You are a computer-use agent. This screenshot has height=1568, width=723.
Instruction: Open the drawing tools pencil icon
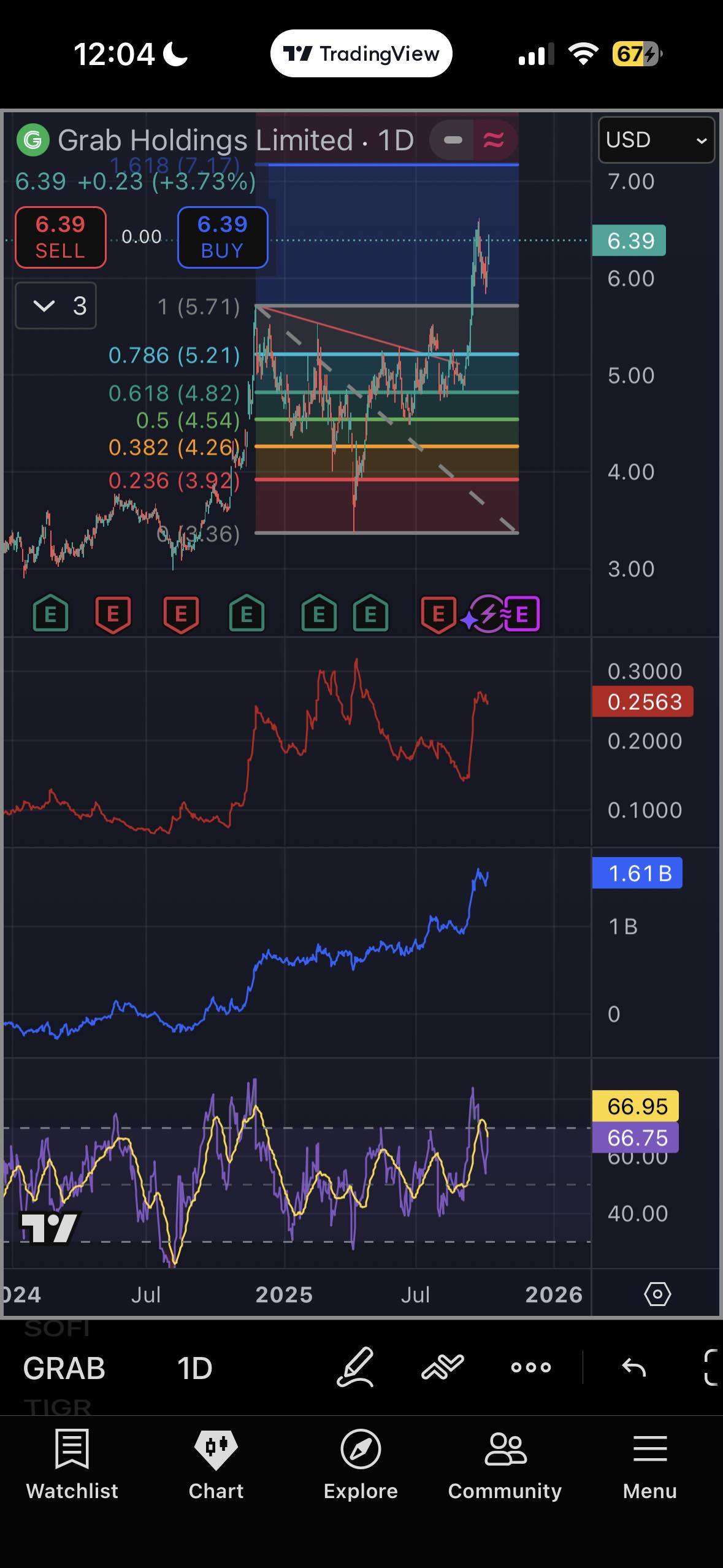[x=356, y=1367]
